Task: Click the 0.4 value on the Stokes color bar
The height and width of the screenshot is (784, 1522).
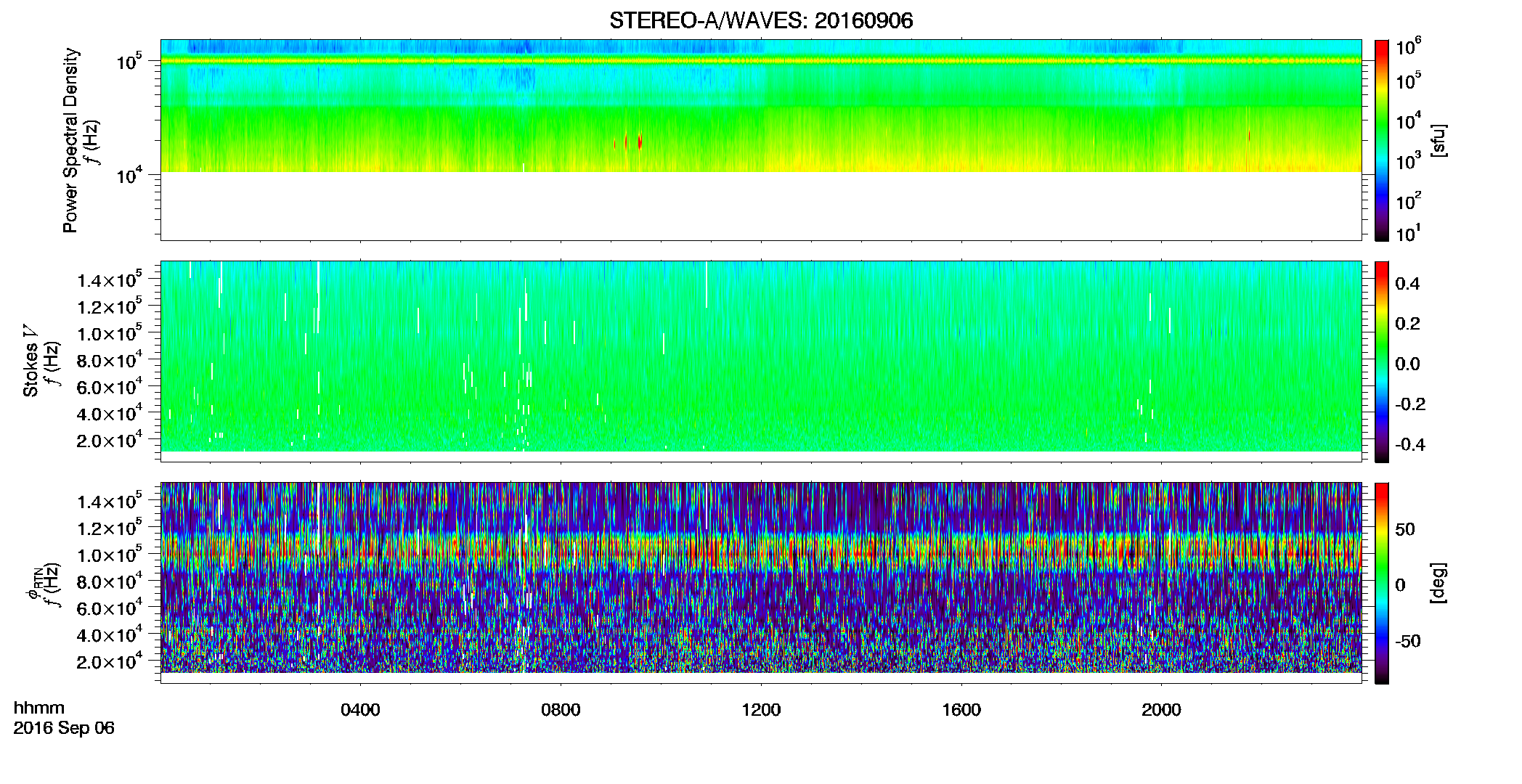Action: point(1407,283)
